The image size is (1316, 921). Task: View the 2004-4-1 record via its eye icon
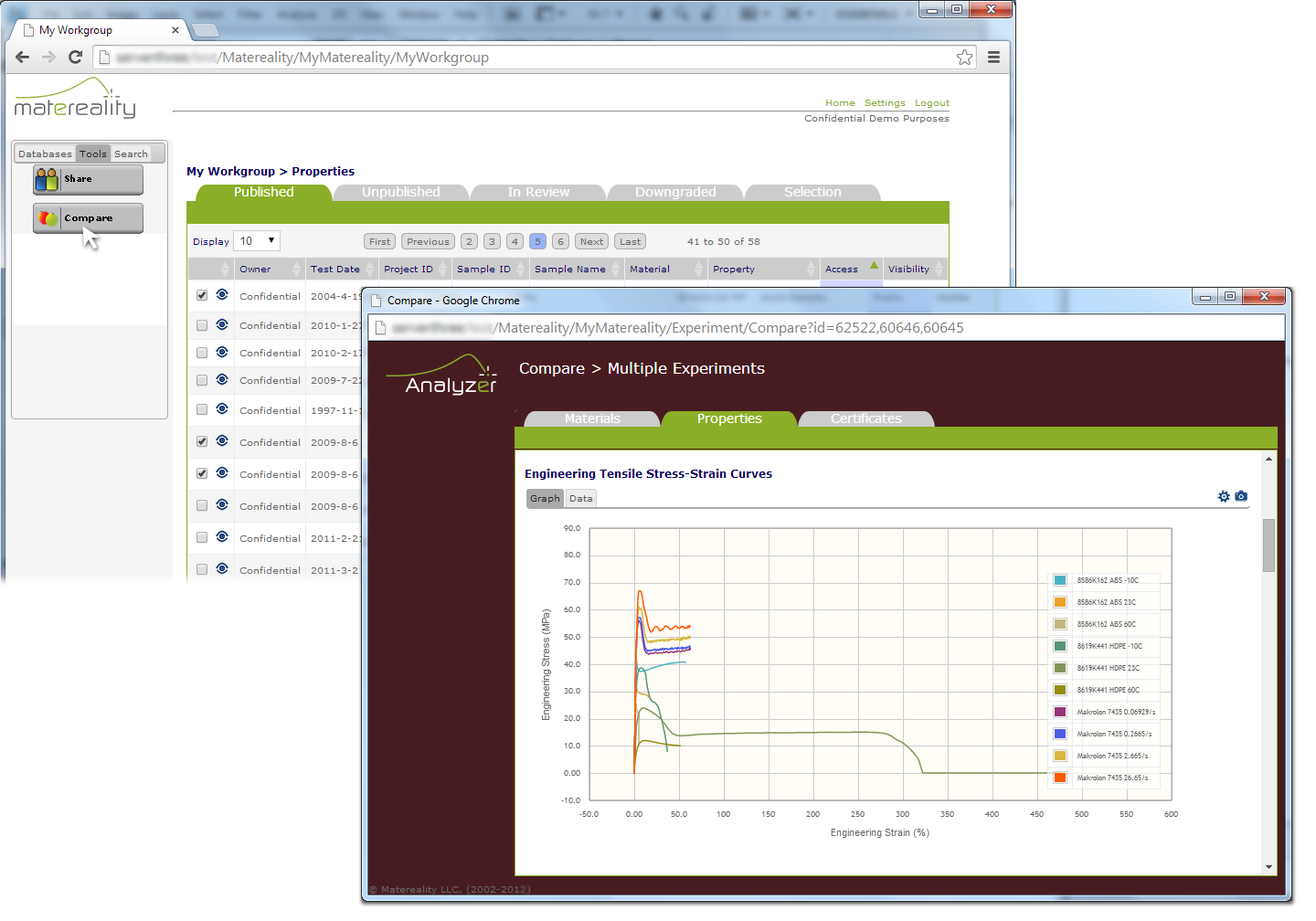pos(222,295)
